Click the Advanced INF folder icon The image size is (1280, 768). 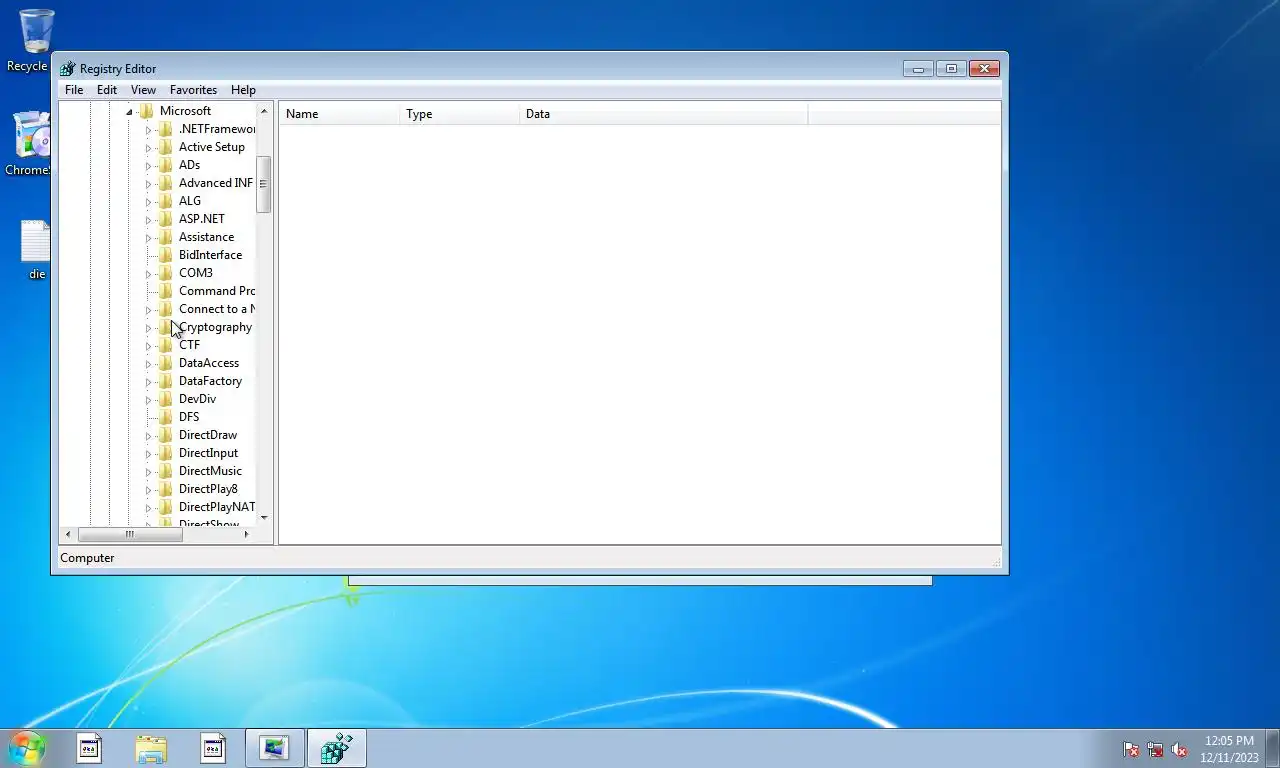click(166, 183)
